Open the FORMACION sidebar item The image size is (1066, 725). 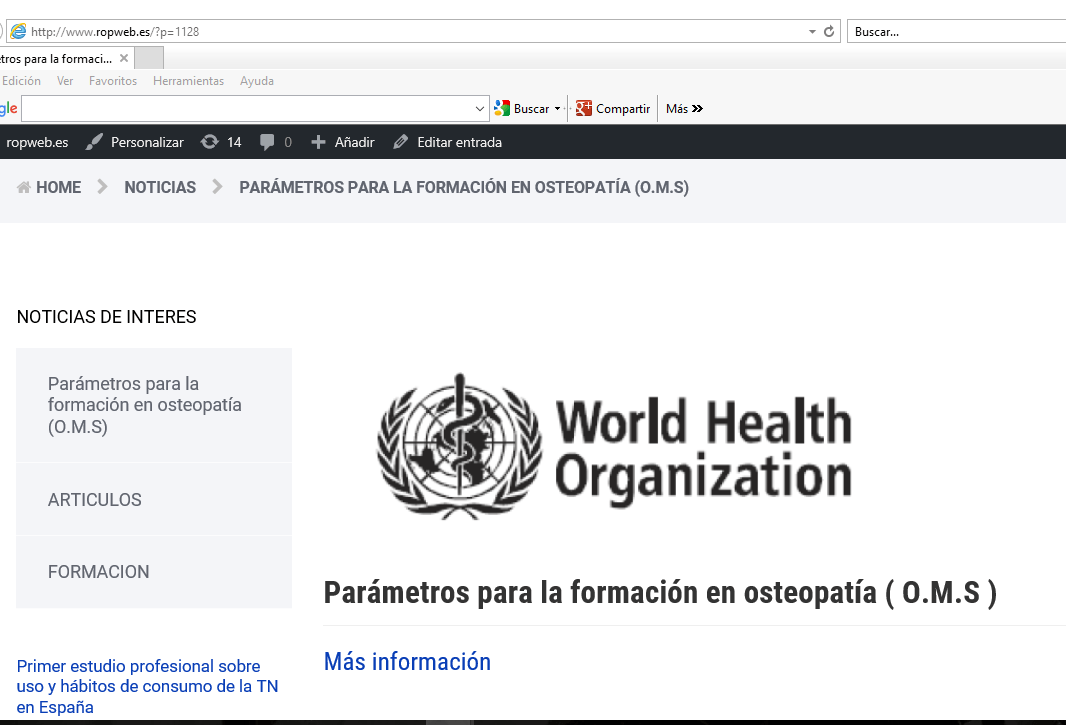coord(154,572)
